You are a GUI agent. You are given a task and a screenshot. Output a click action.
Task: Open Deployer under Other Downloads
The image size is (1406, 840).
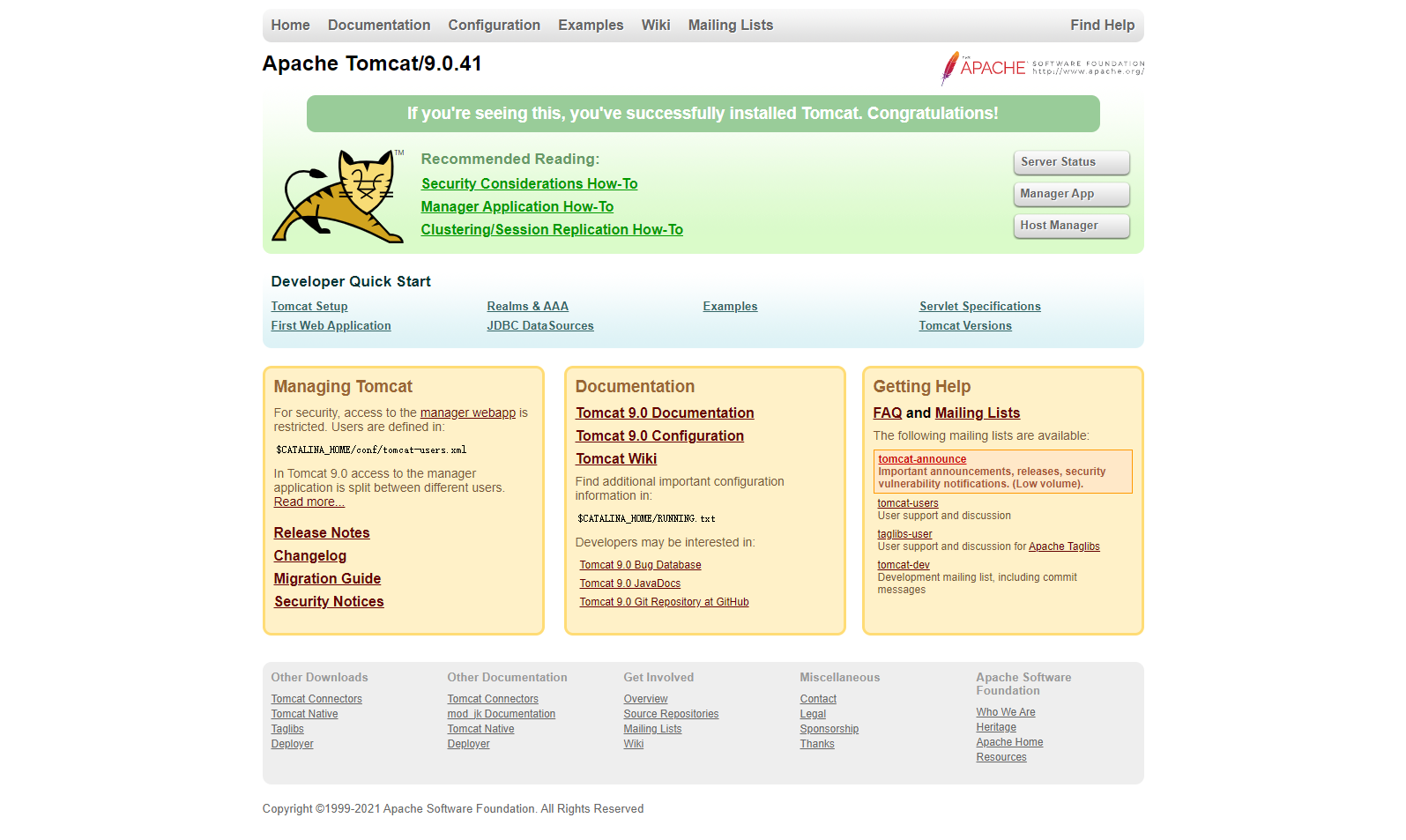(292, 744)
